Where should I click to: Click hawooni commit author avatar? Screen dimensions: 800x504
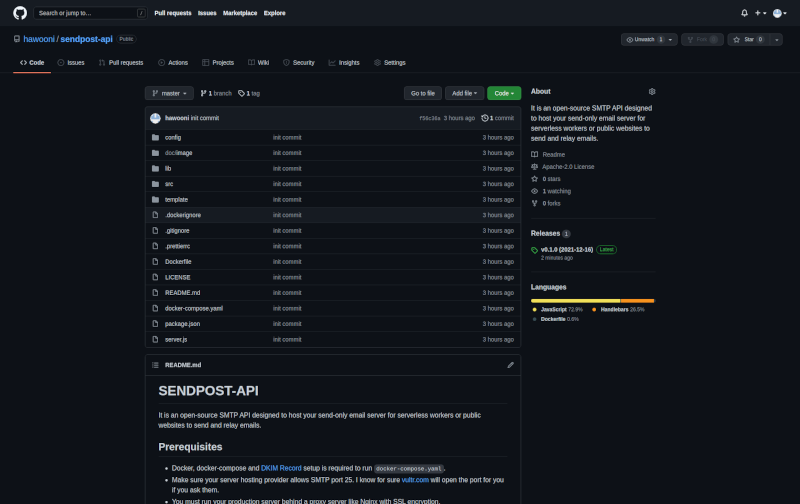click(156, 118)
